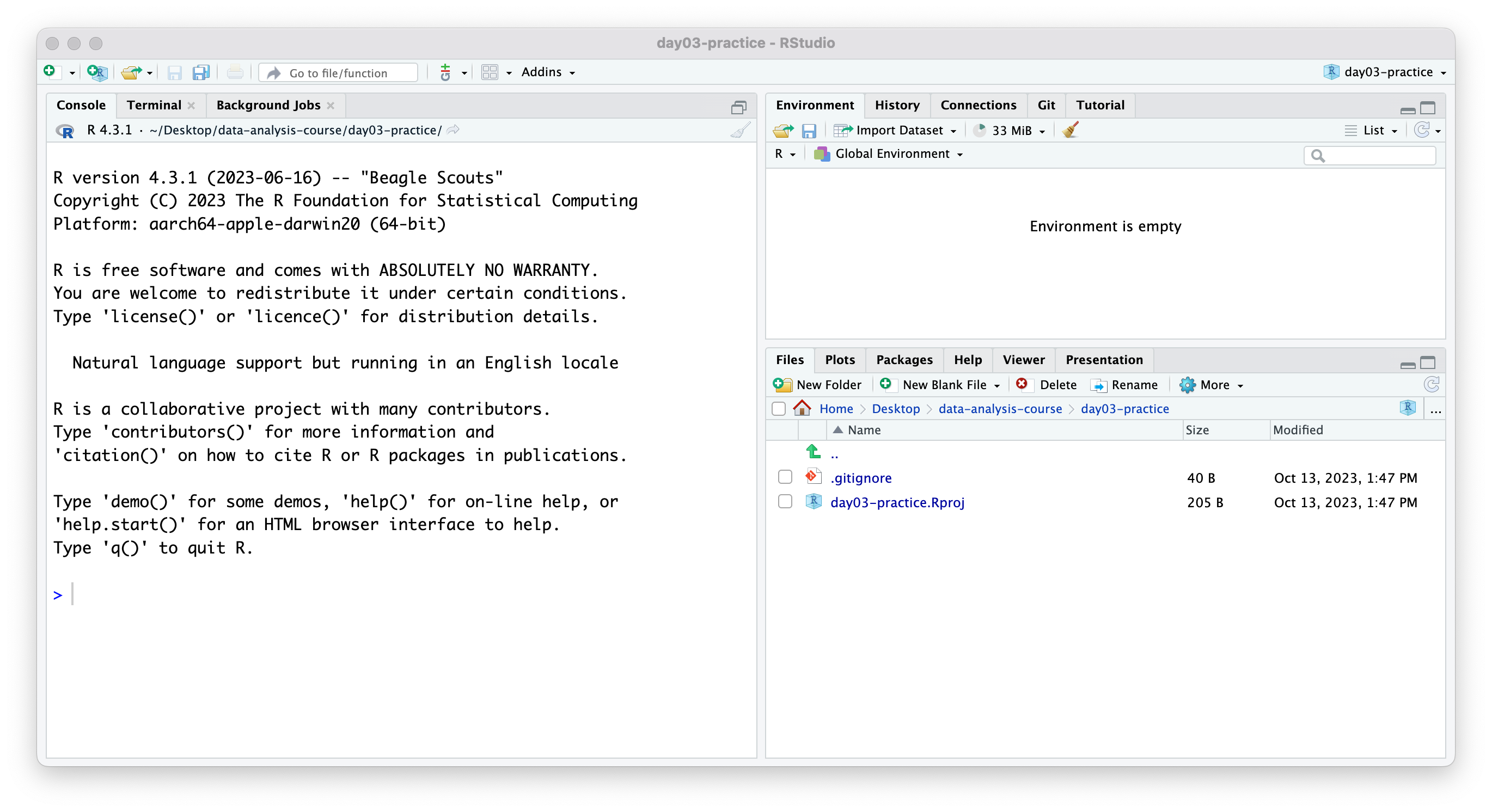Click the save workspace disk icon
Viewport: 1492px width, 812px height.
pyautogui.click(x=809, y=130)
